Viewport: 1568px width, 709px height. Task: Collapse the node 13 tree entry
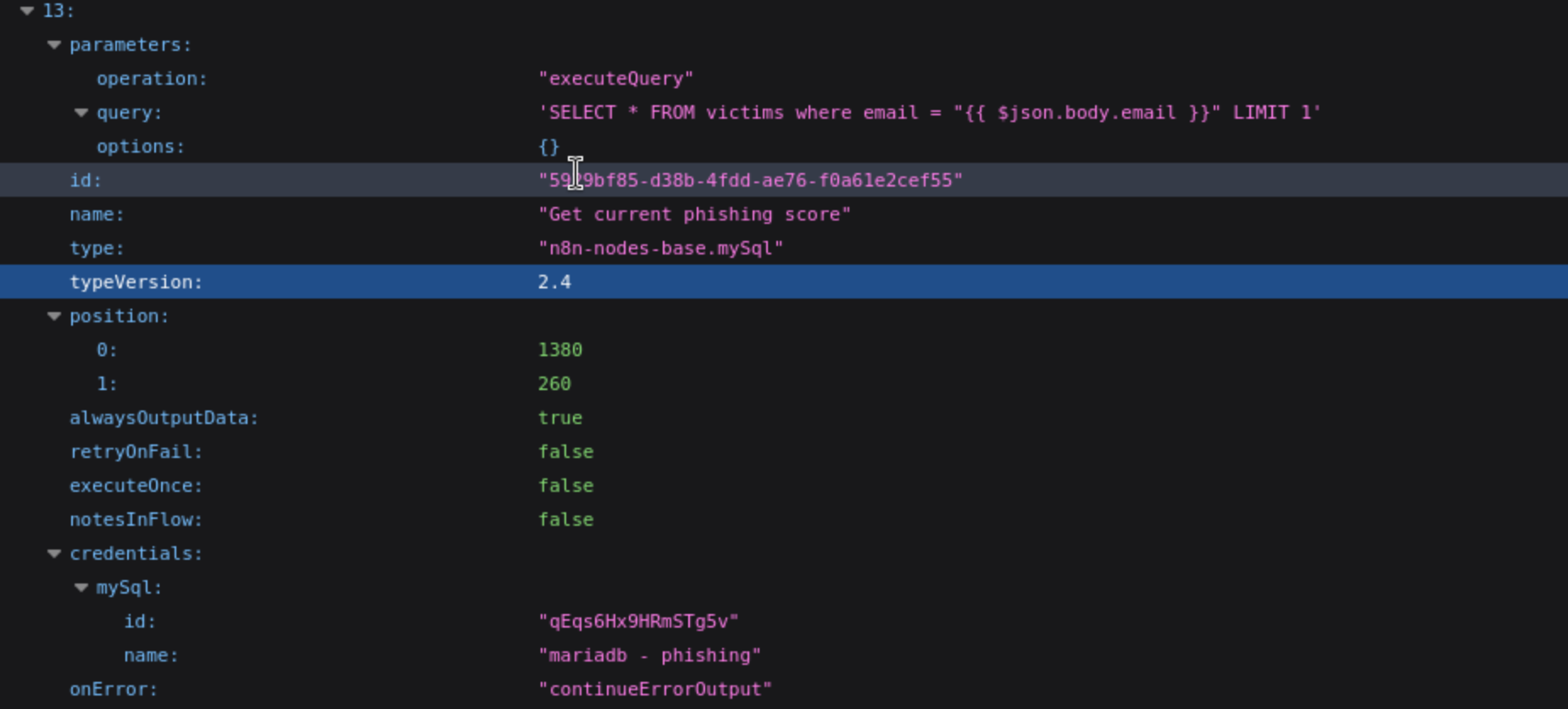pyautogui.click(x=27, y=11)
